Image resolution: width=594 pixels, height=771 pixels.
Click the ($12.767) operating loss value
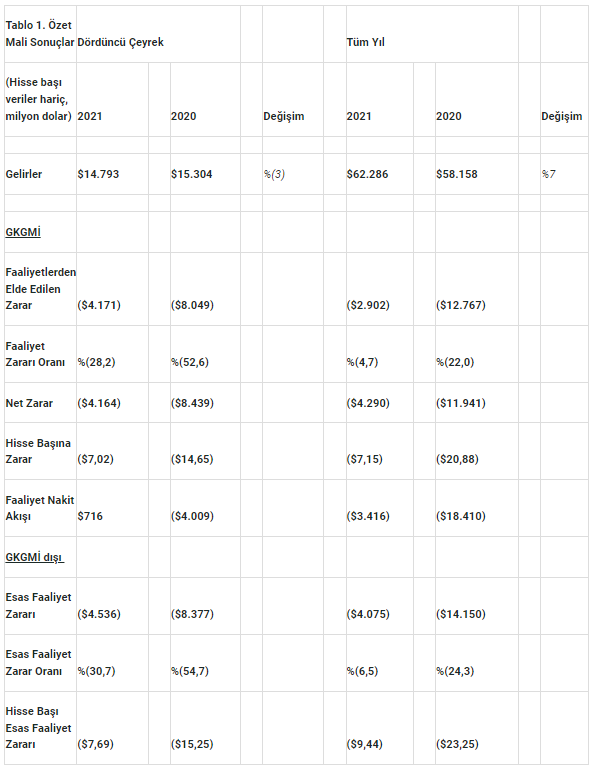pyautogui.click(x=461, y=305)
